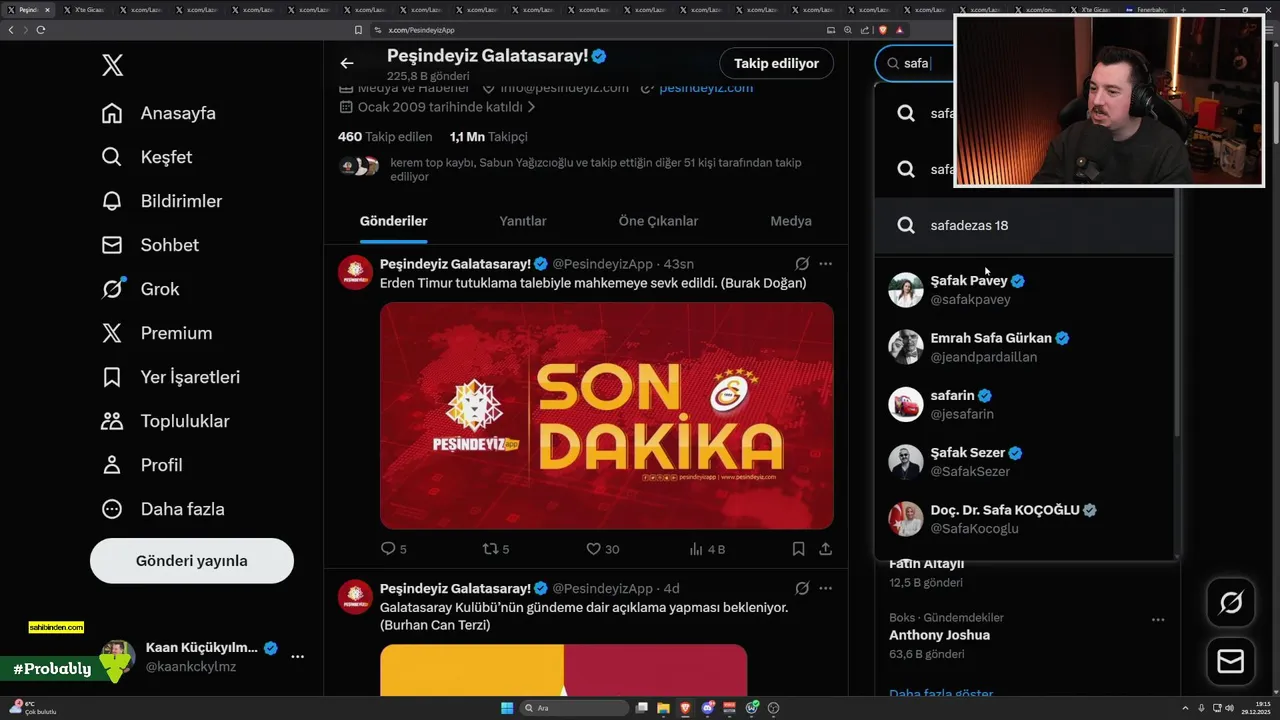The height and width of the screenshot is (720, 1280).
Task: Reload the page in the browser
Action: coord(40,30)
